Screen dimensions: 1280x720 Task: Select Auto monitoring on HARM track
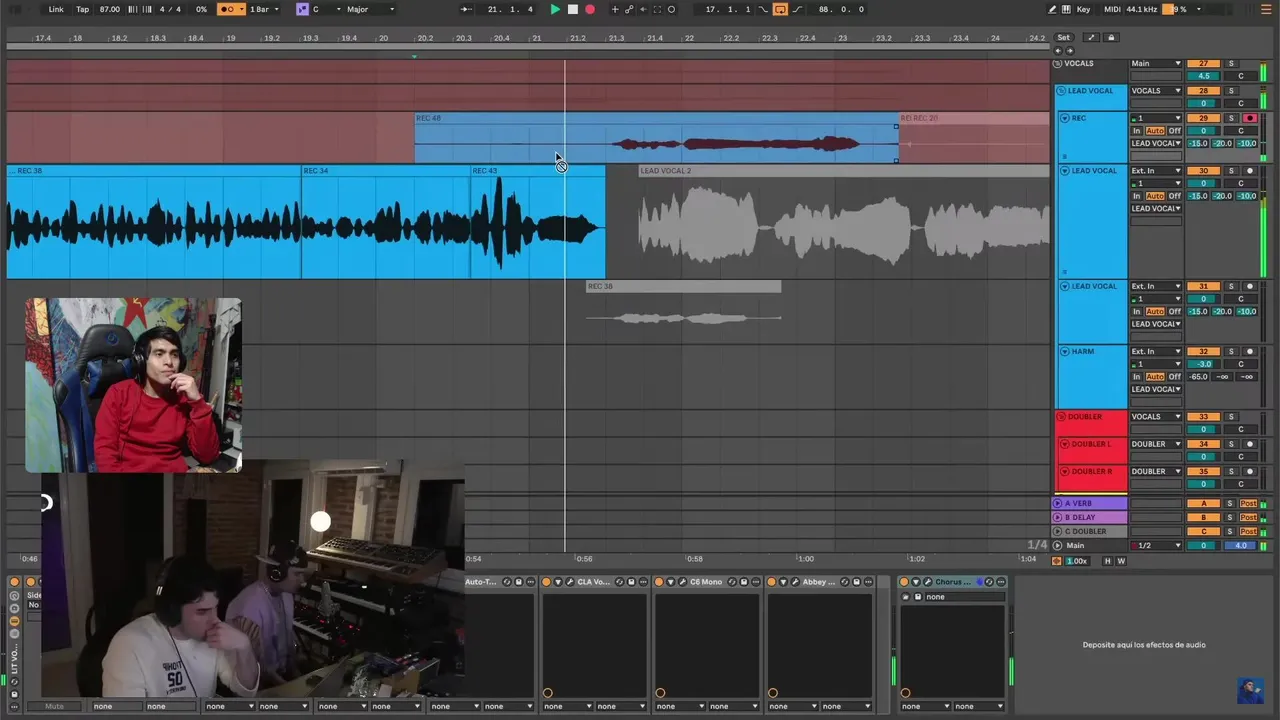pyautogui.click(x=1155, y=377)
